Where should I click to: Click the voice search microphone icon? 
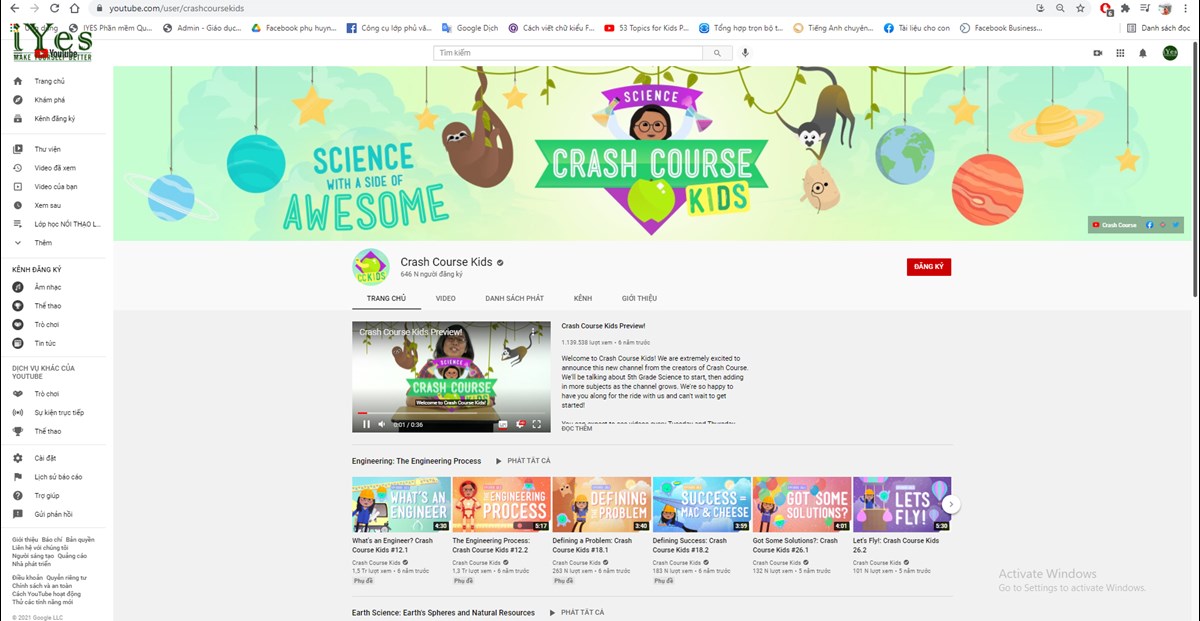coord(746,53)
